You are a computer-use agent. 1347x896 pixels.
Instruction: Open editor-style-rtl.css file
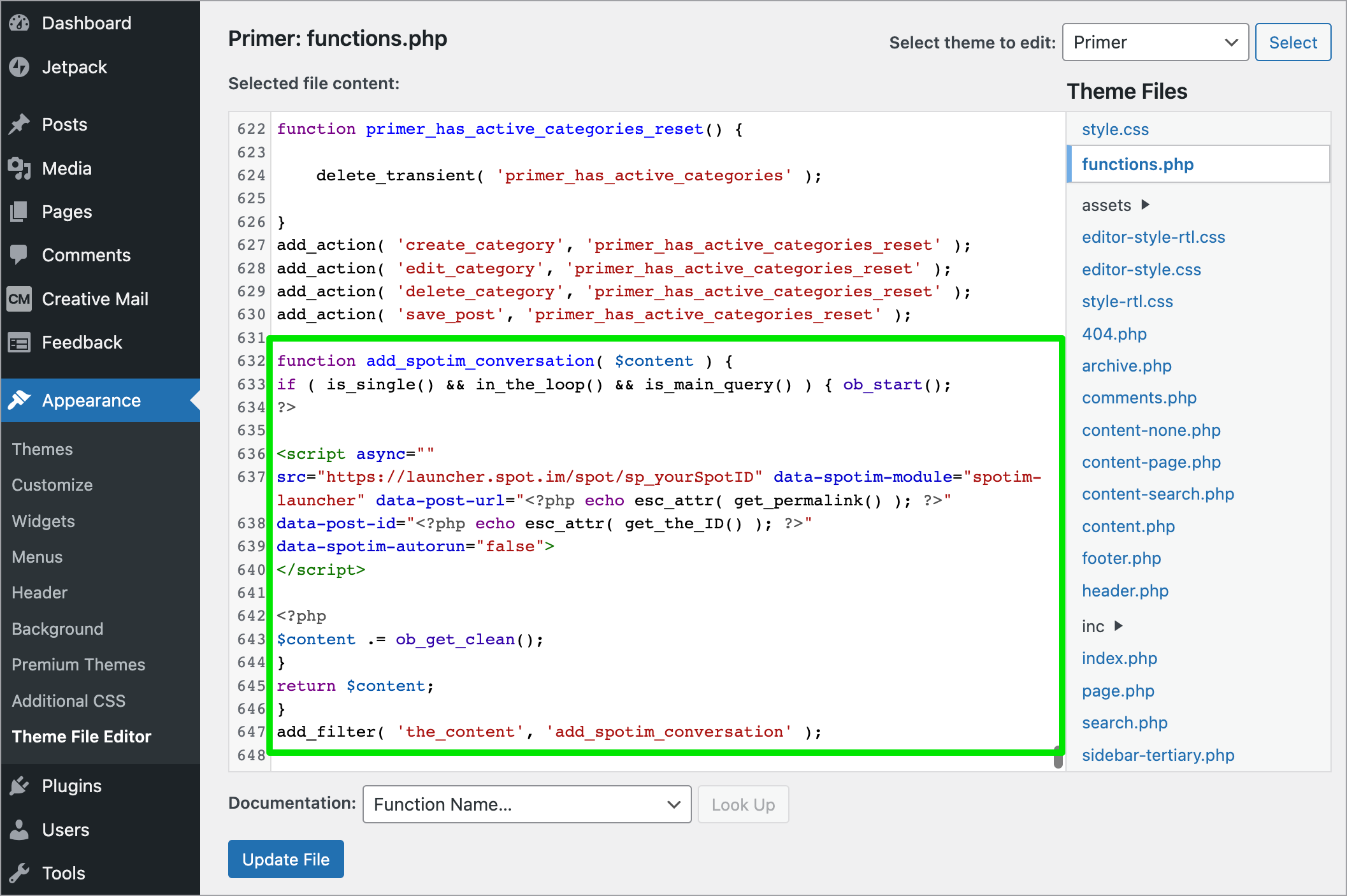tap(1153, 237)
